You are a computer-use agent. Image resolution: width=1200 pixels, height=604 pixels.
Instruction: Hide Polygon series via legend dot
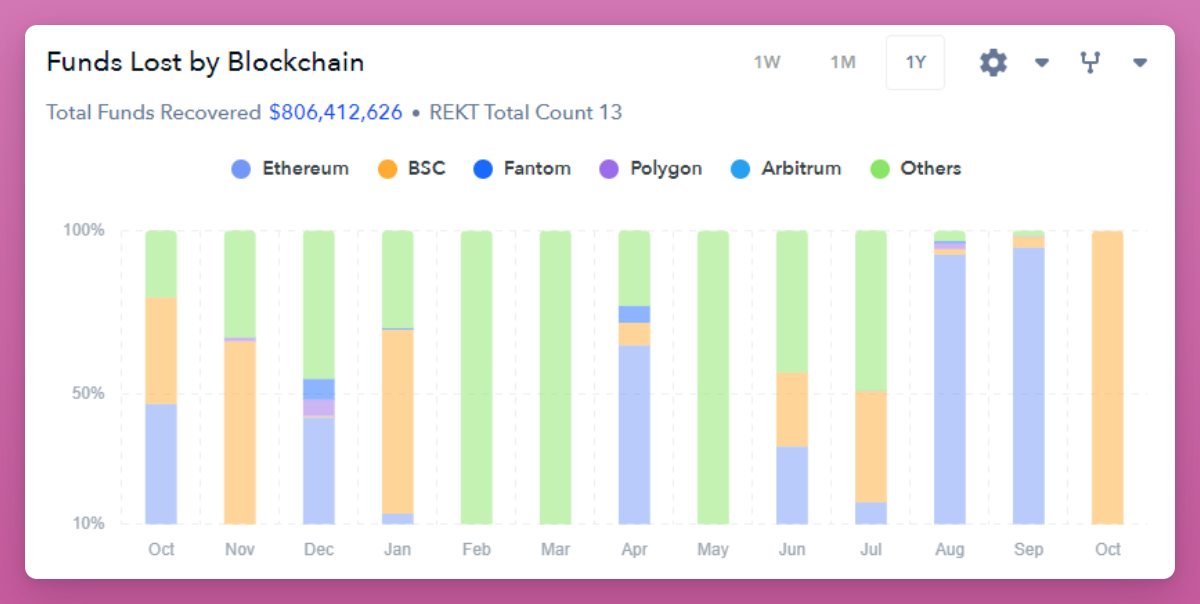tap(608, 169)
